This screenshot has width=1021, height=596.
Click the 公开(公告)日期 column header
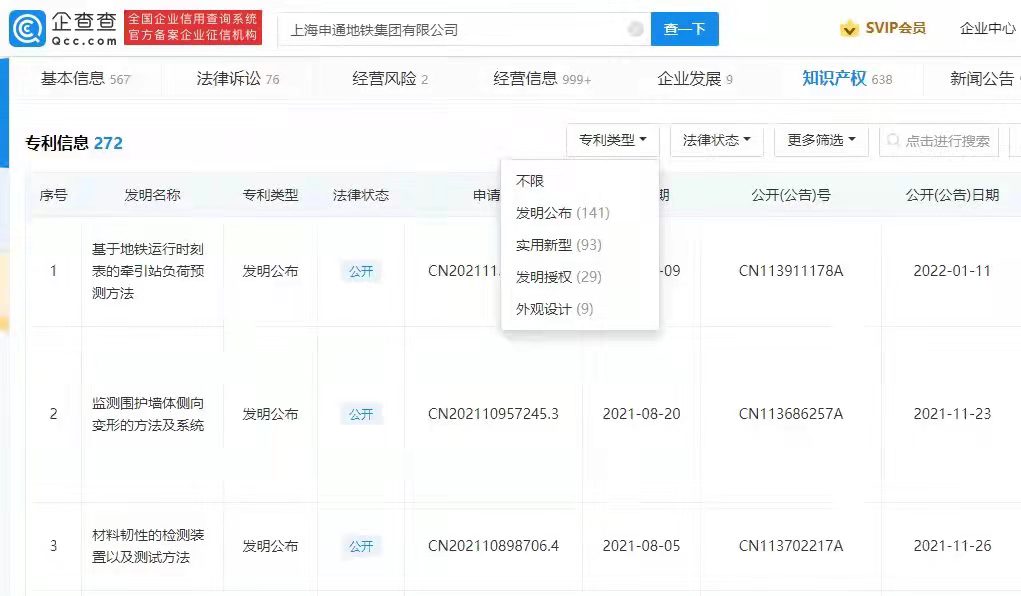tap(952, 195)
